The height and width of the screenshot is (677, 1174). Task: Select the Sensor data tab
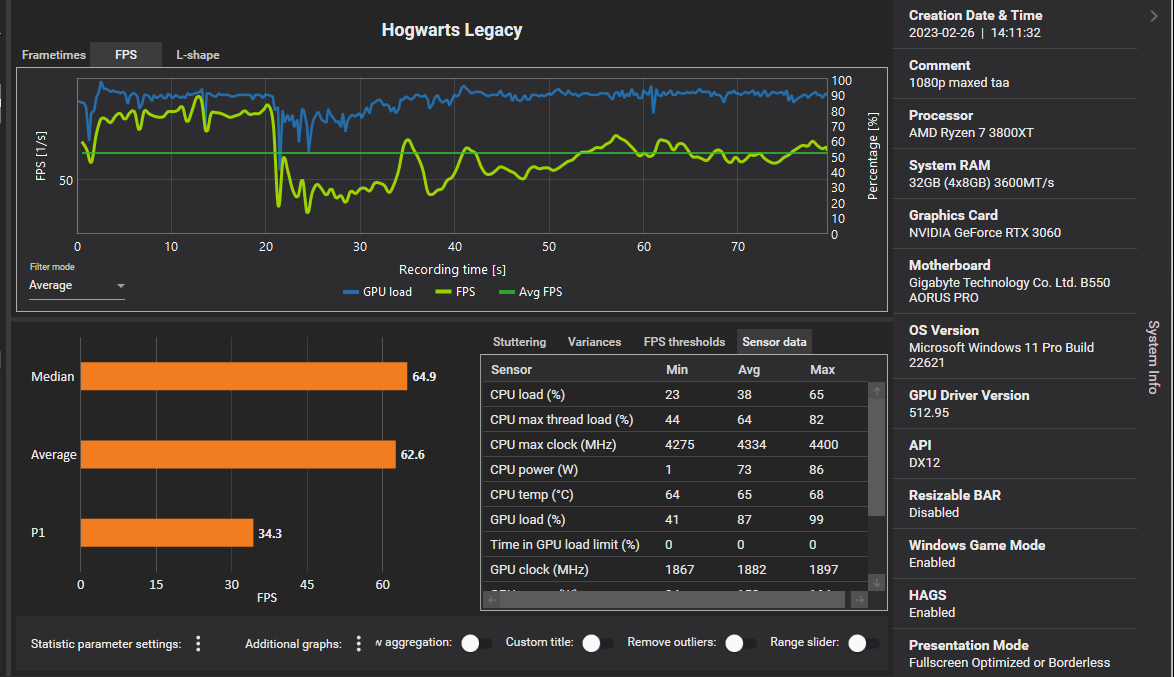click(x=774, y=341)
